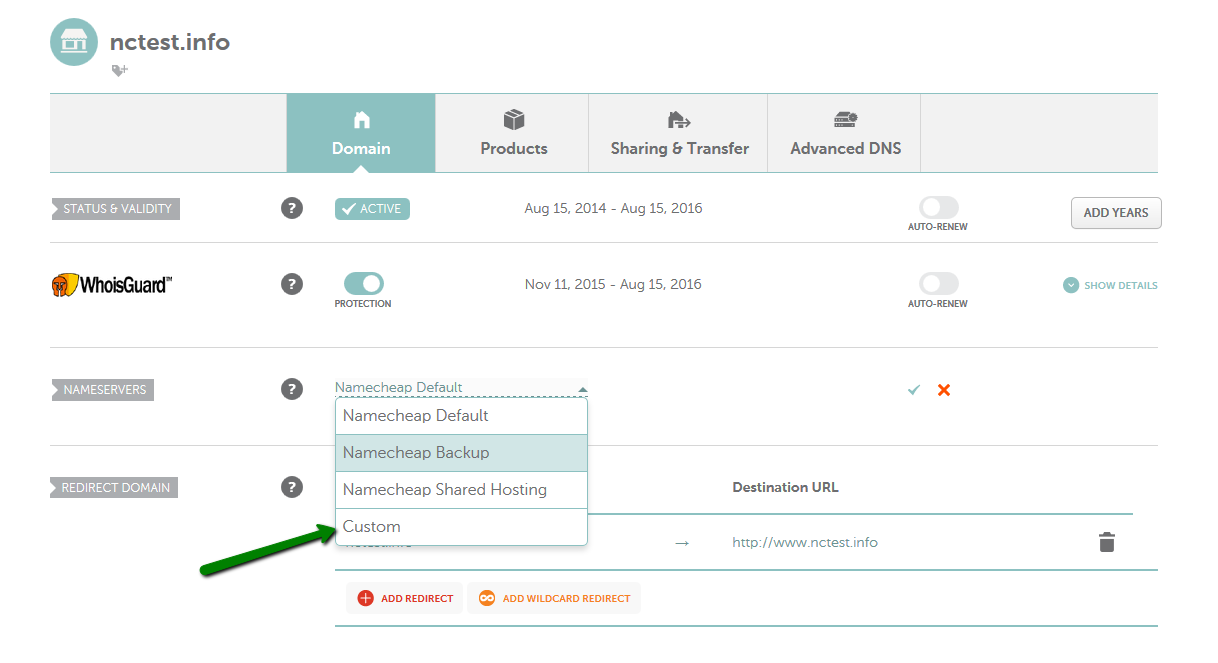Toggle domain auto-renew switch in Status row

(938, 207)
